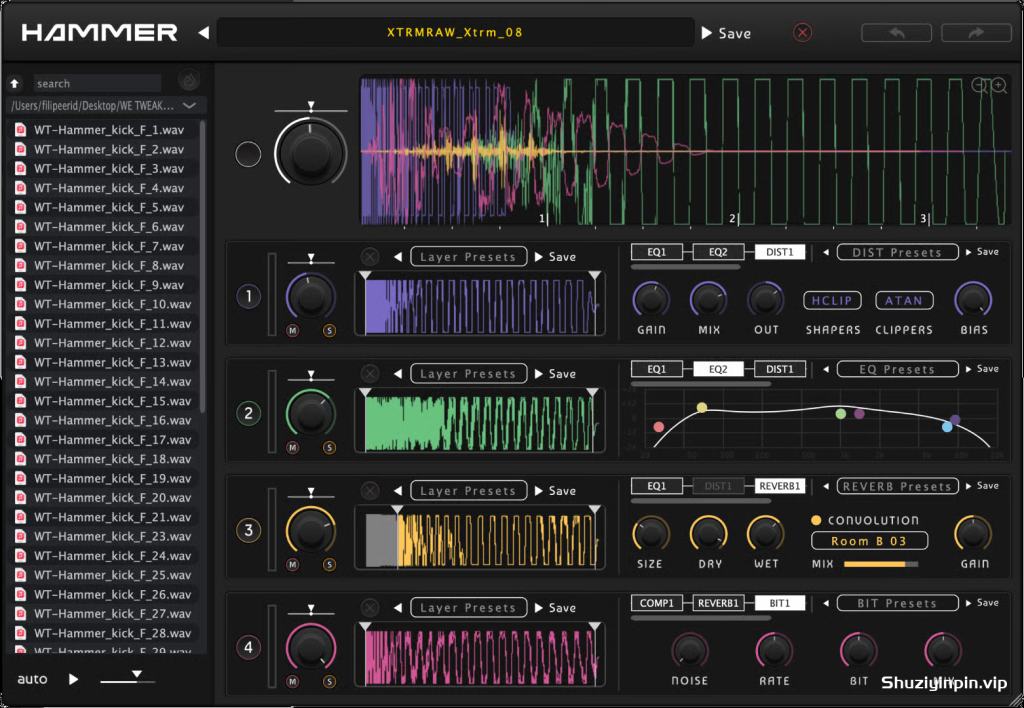Mute layer 4

293,681
